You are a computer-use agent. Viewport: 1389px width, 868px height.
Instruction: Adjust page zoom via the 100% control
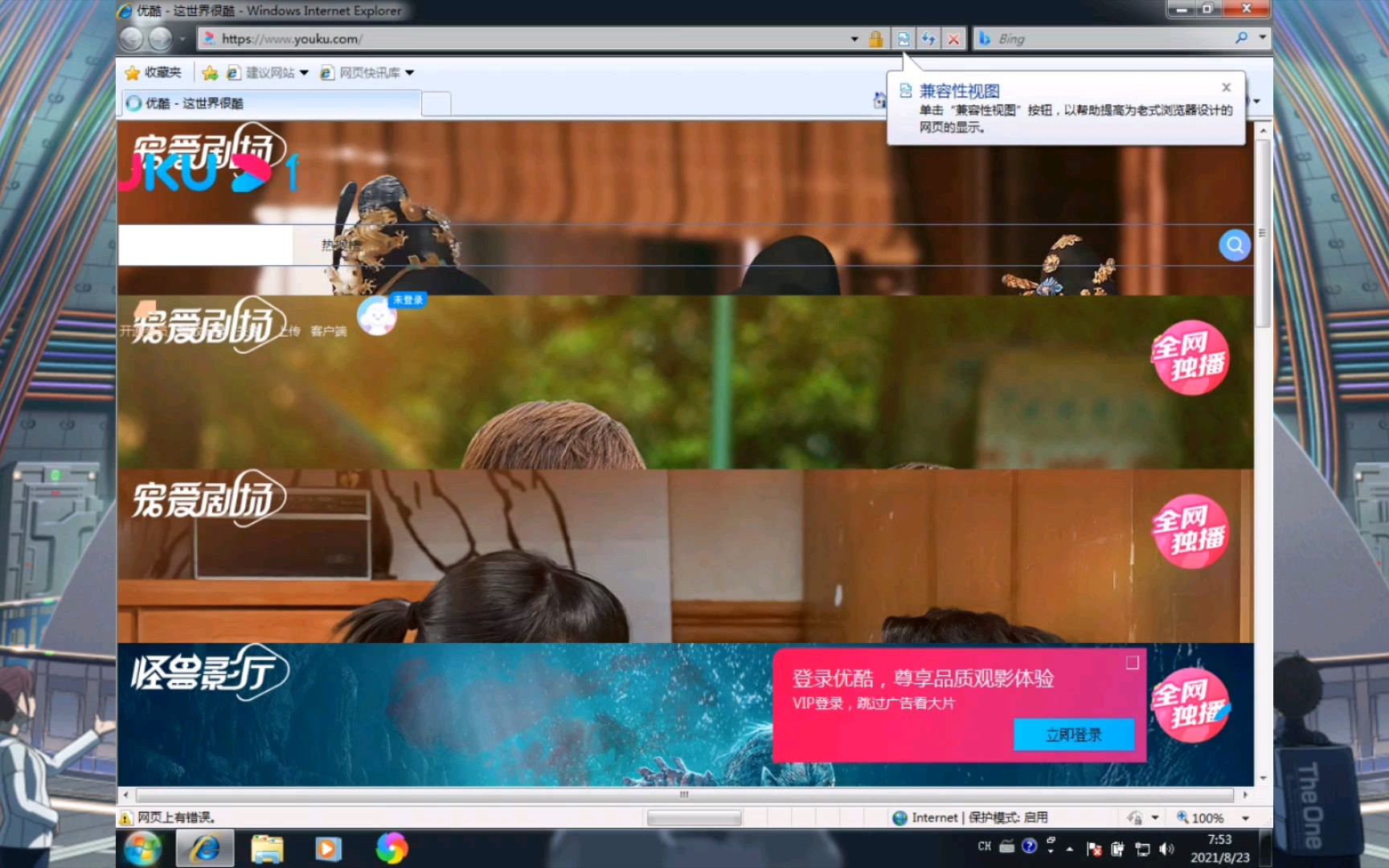[1206, 817]
